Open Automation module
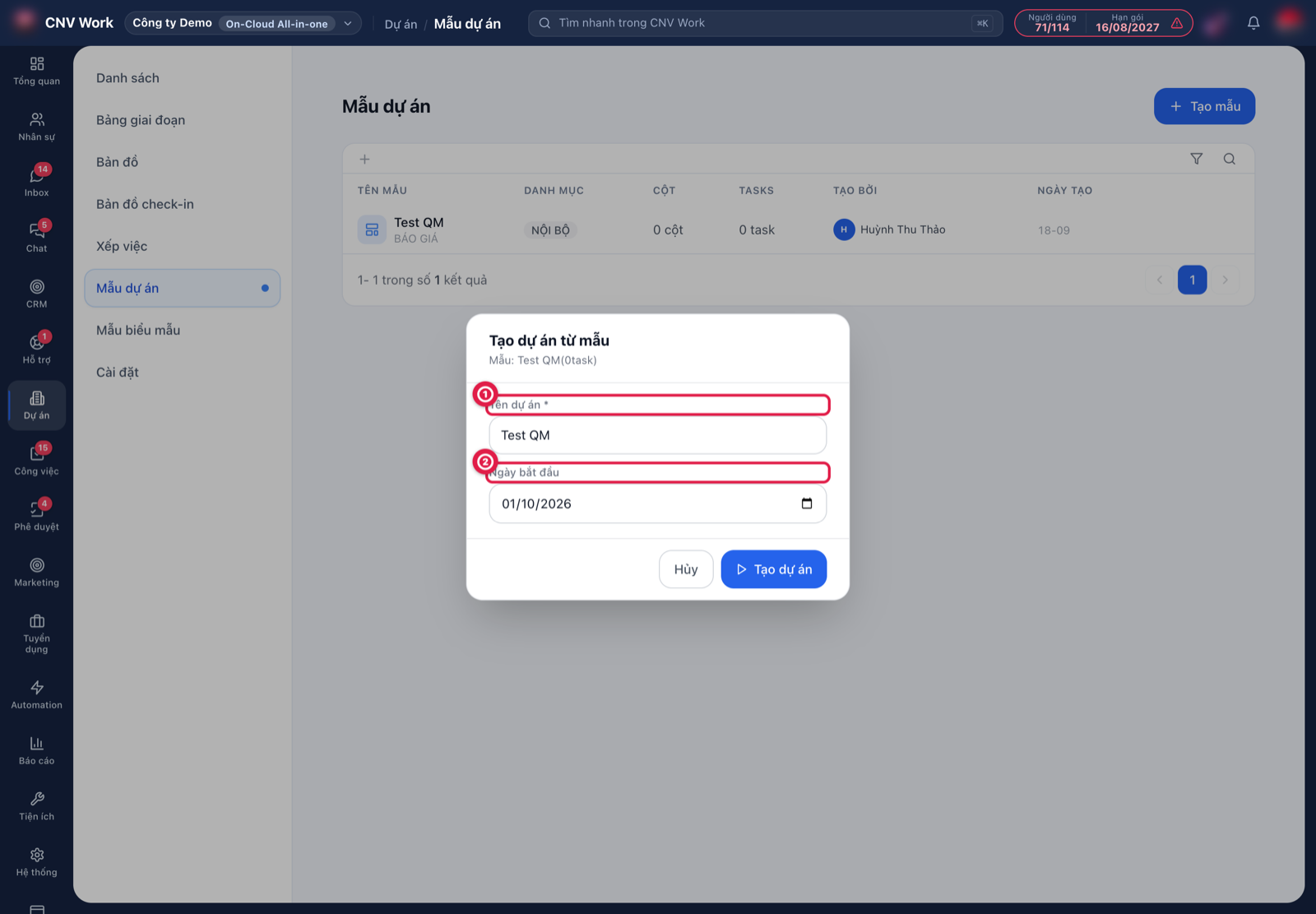 [36, 695]
